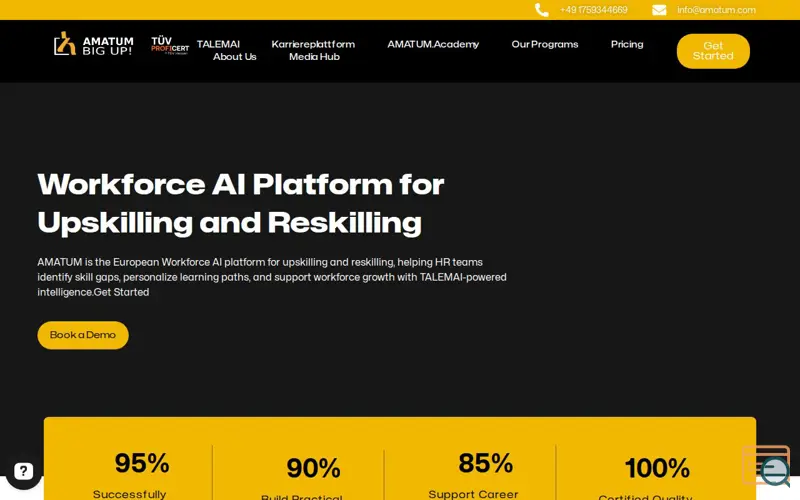This screenshot has height=500, width=800.
Task: Click the Successfully label under 95%
Action: [x=130, y=494]
